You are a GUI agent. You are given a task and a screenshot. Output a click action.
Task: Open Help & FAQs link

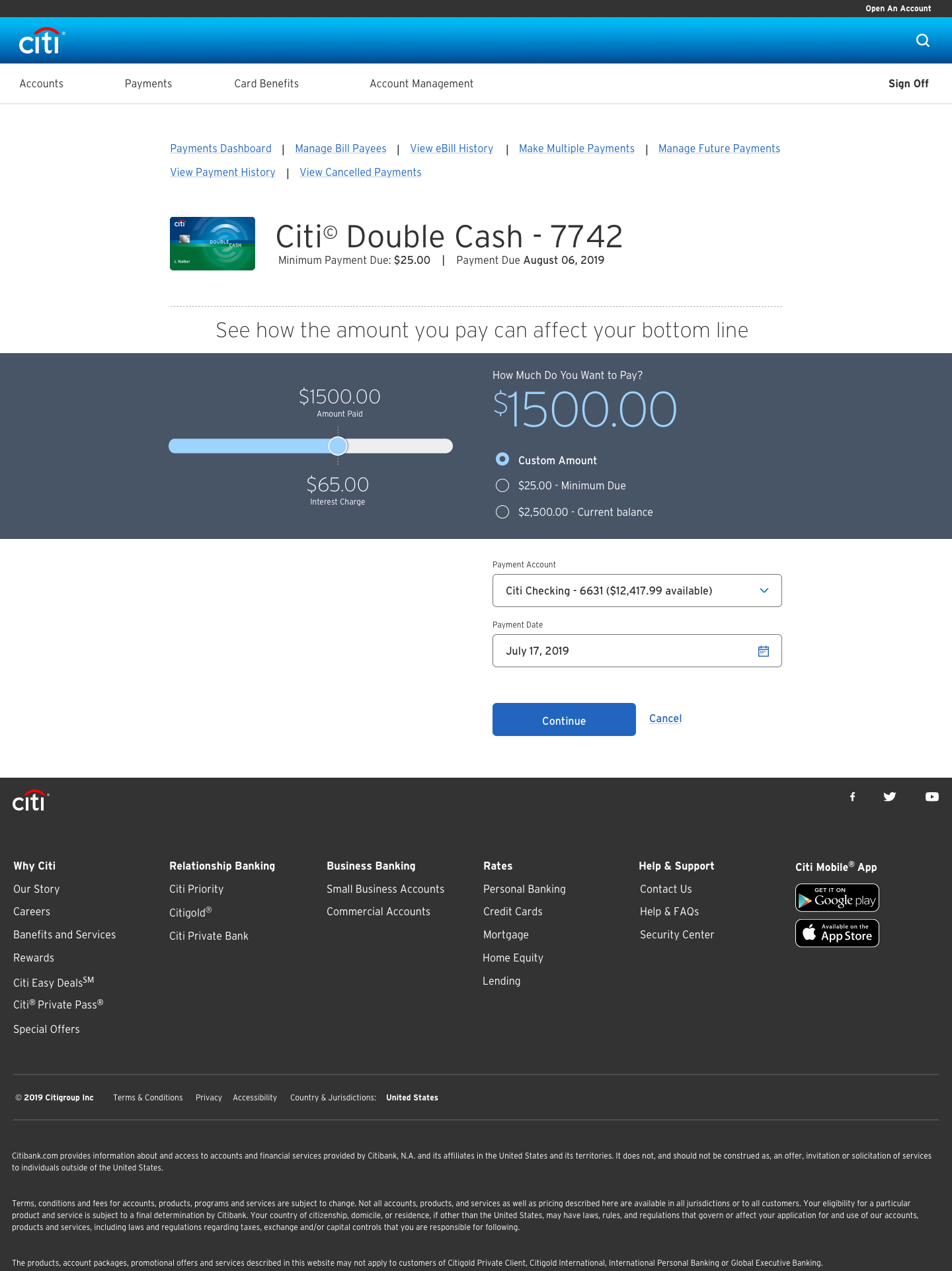tap(669, 912)
